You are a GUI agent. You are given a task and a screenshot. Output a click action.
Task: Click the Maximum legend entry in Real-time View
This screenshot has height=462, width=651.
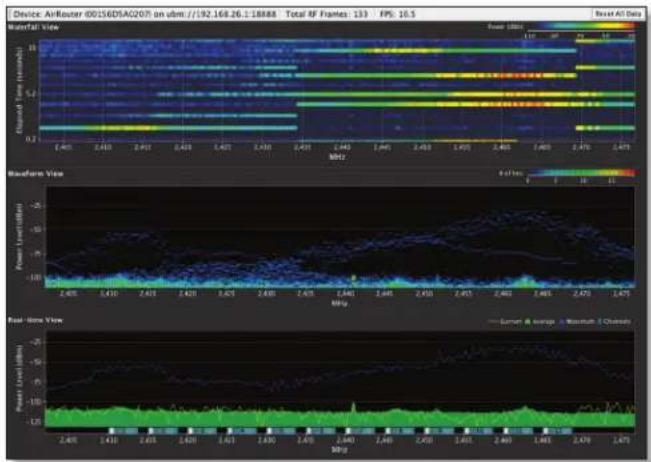[x=577, y=321]
